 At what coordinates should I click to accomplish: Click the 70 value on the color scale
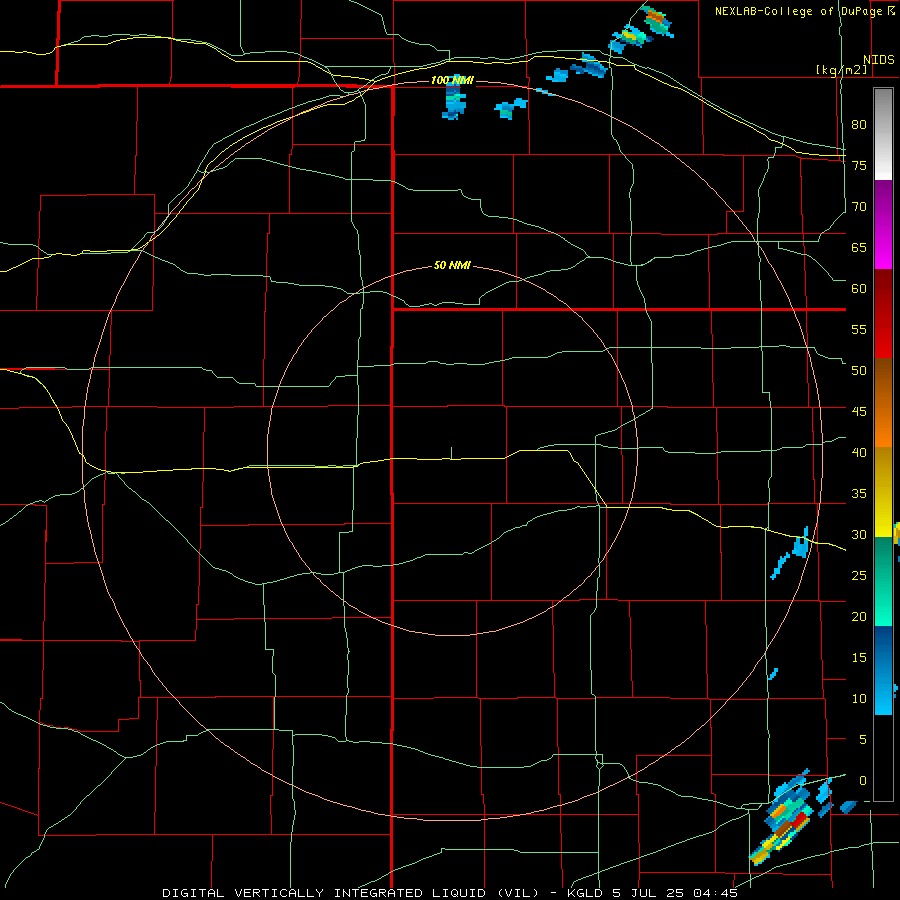pos(859,207)
